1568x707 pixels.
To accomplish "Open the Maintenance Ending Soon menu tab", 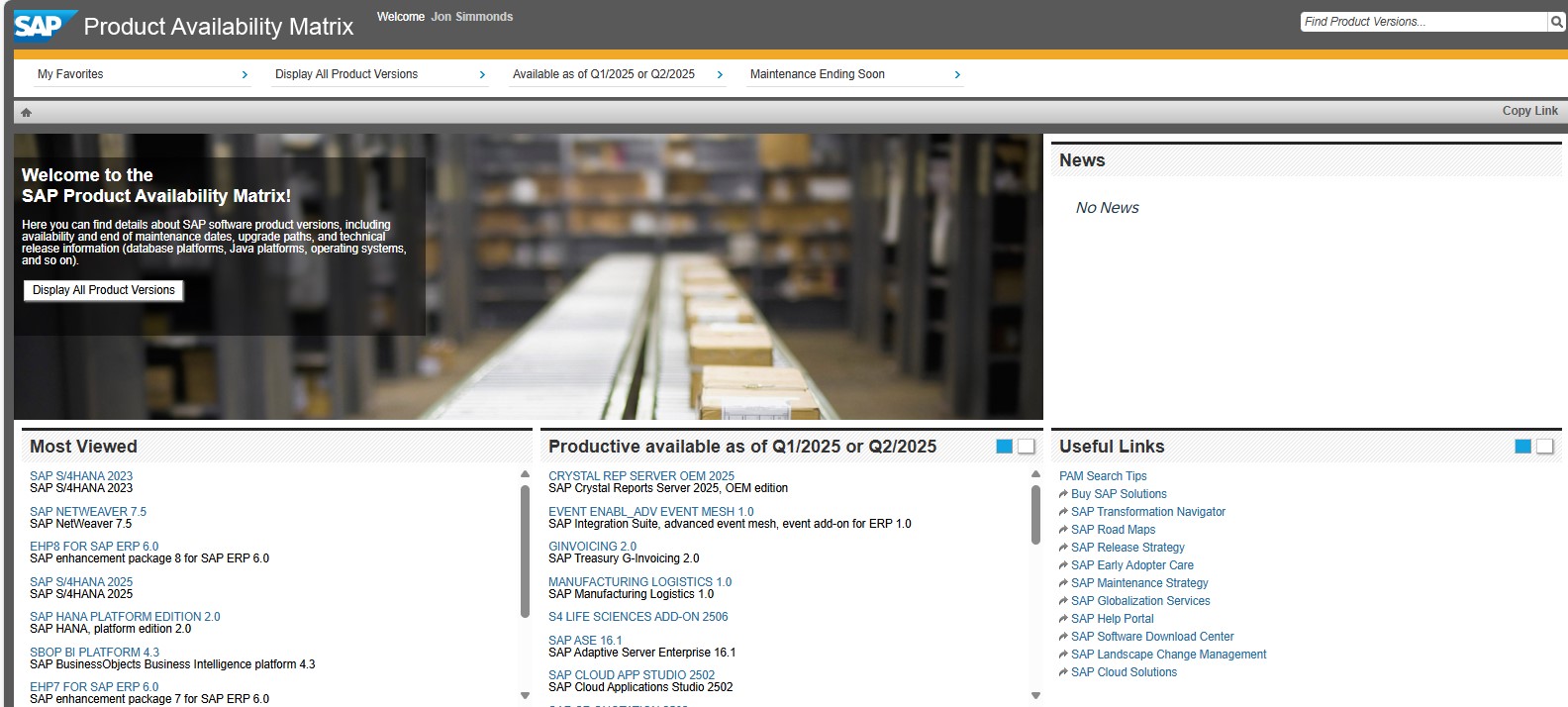I will coord(817,74).
